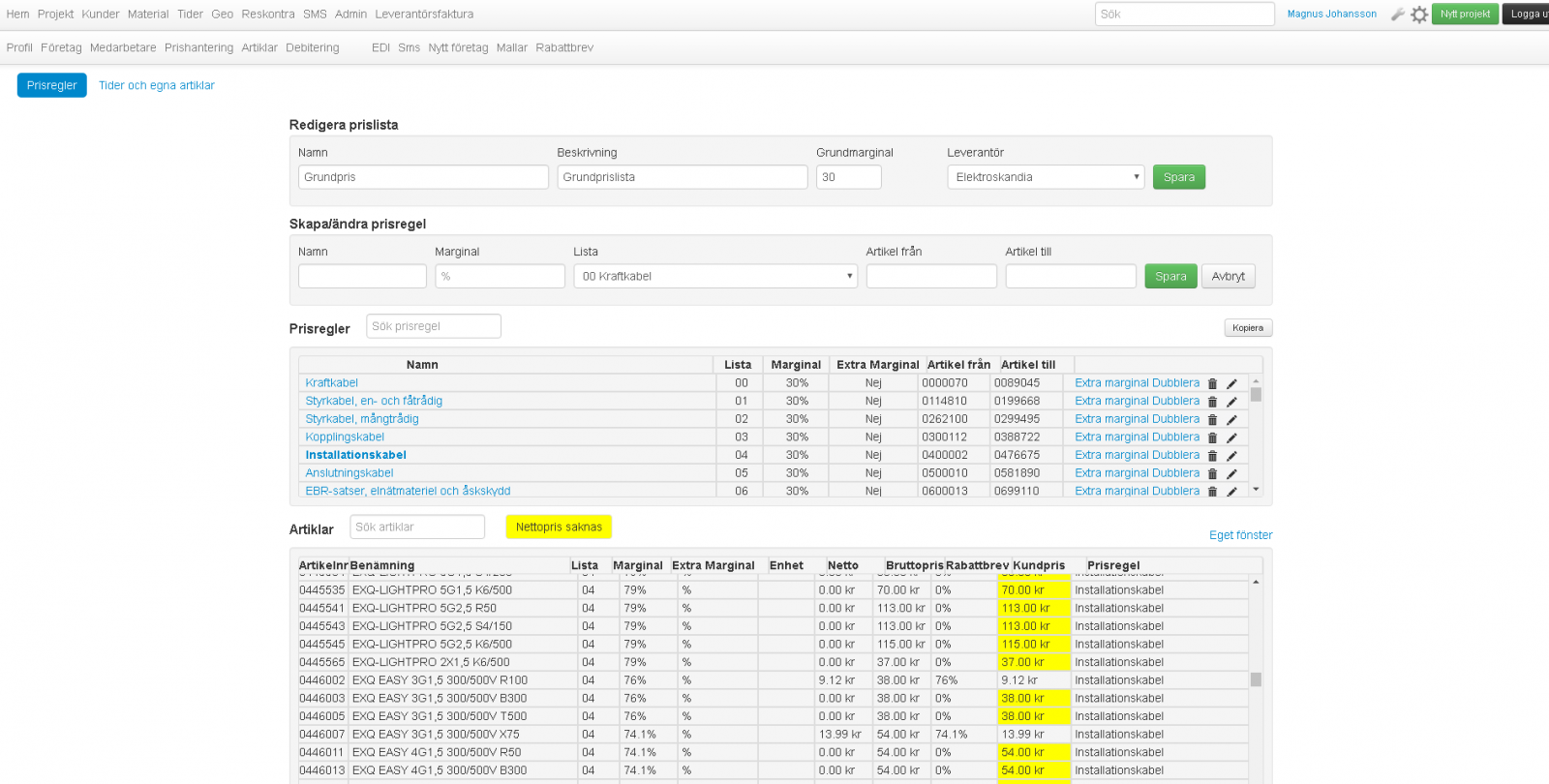Focus the top Sök search field
1549x784 pixels.
click(x=1185, y=15)
